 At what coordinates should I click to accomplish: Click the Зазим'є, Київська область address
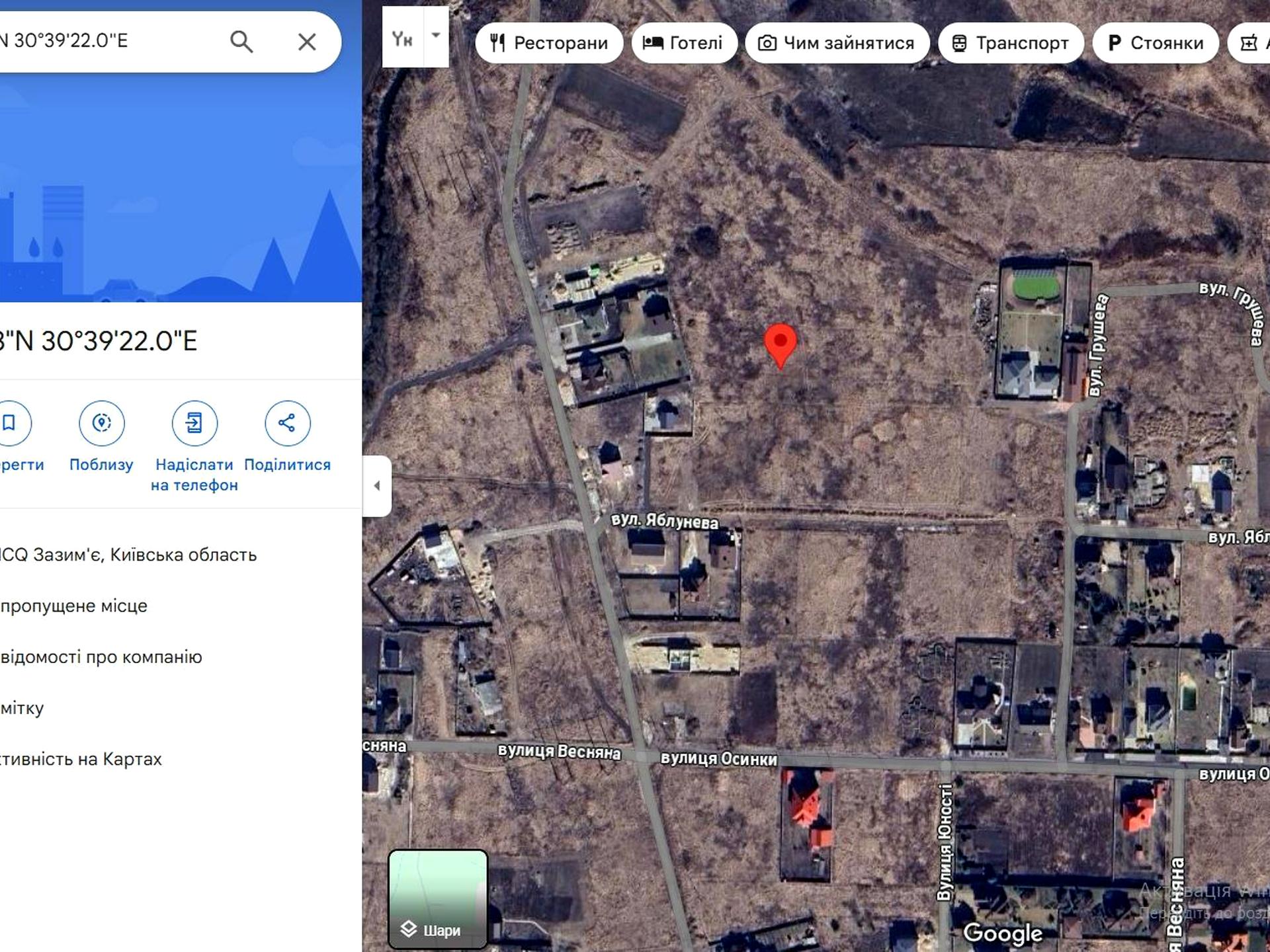(x=128, y=555)
